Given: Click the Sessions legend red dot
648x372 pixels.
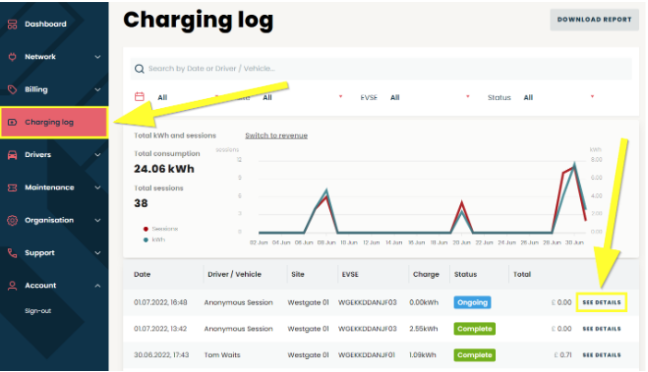Looking at the screenshot, I should pos(145,229).
